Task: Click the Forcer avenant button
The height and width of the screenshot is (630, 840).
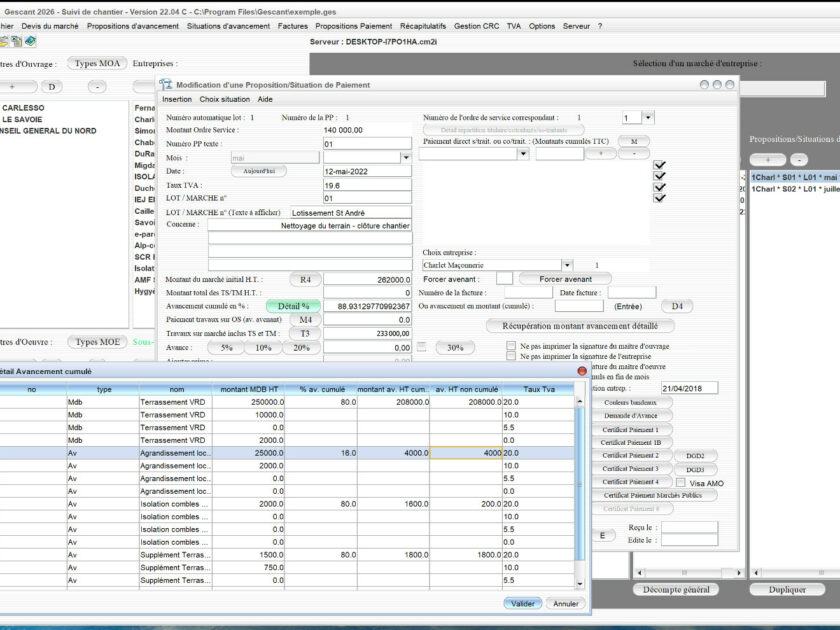Action: point(565,279)
